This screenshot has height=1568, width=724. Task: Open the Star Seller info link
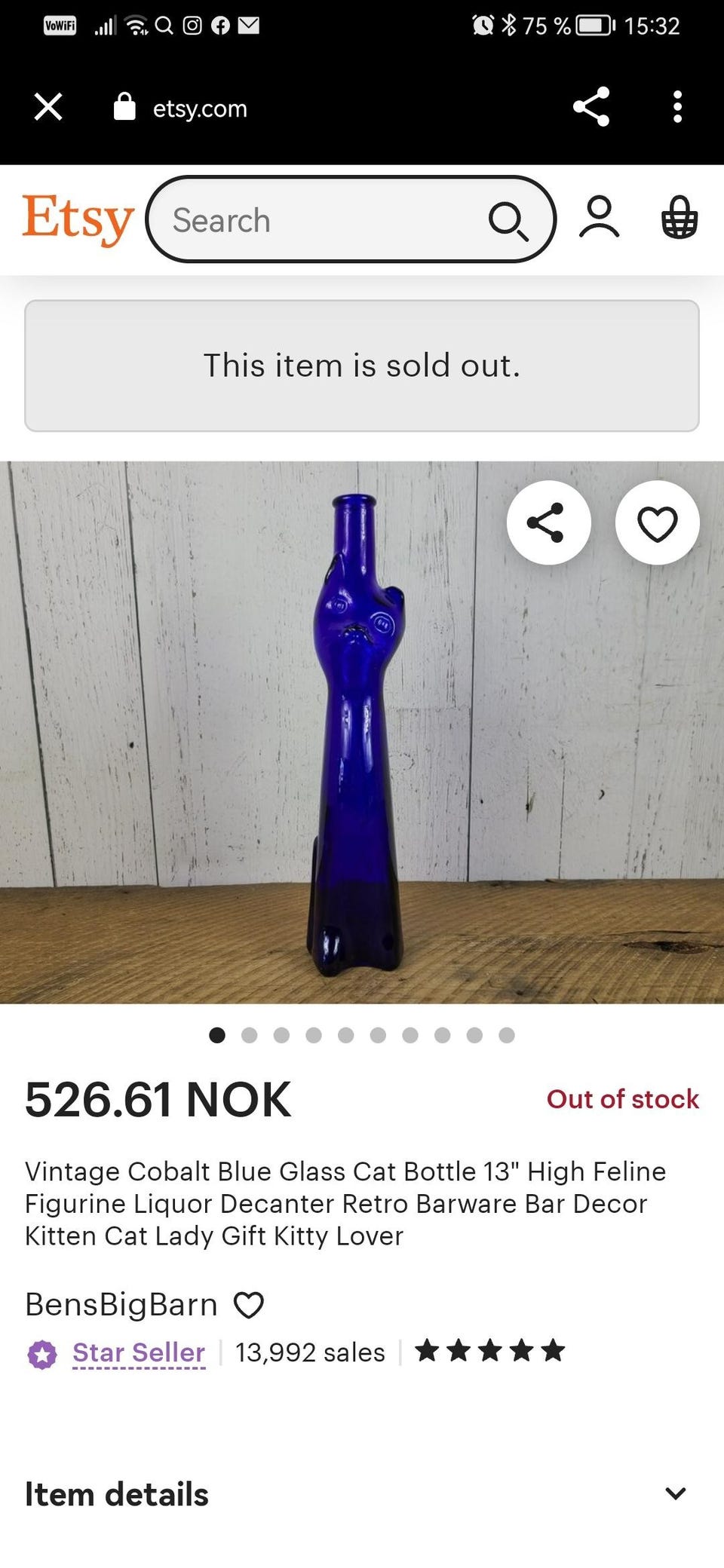pyautogui.click(x=139, y=1352)
